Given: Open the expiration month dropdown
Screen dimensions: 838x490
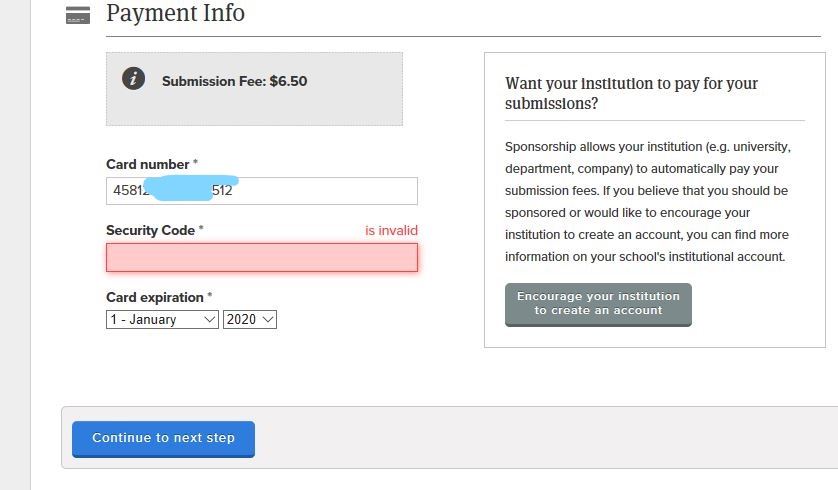Looking at the screenshot, I should tap(162, 320).
